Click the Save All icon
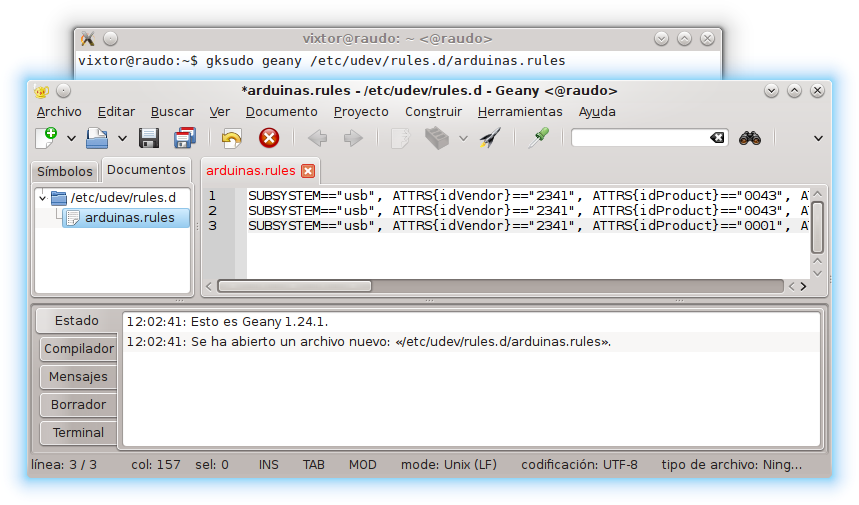859x505 pixels. 185,138
